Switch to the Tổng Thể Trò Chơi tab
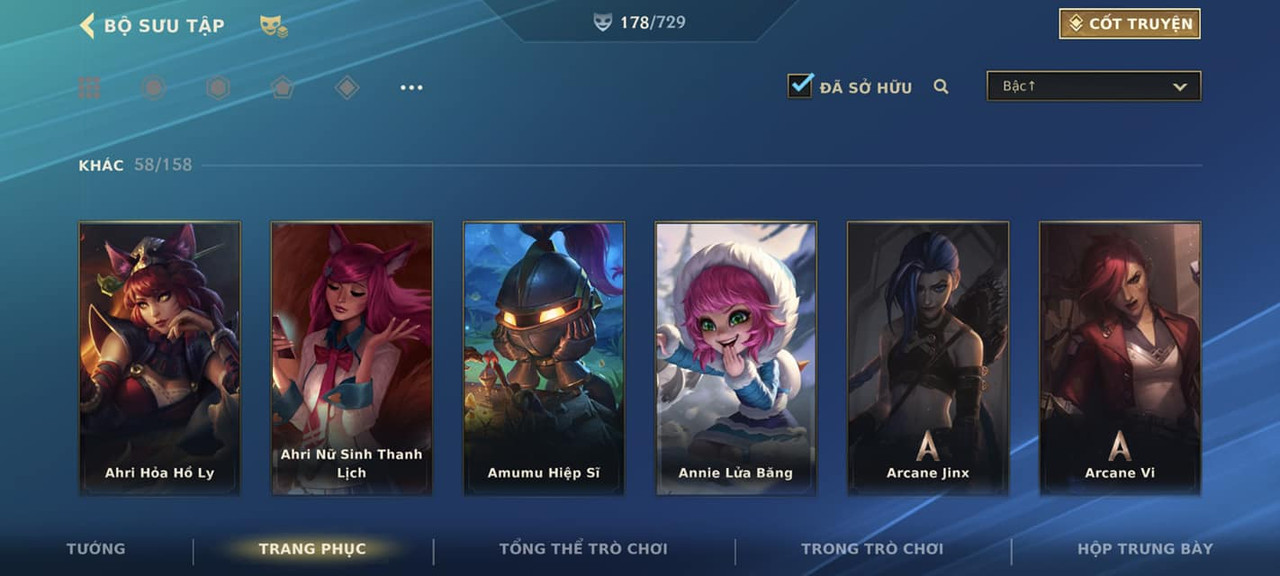 (x=584, y=549)
